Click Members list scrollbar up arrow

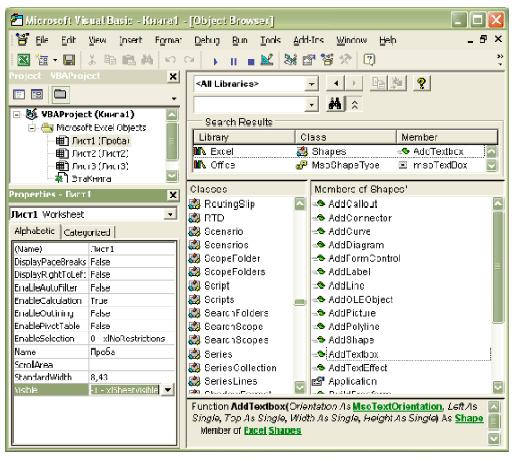(498, 204)
